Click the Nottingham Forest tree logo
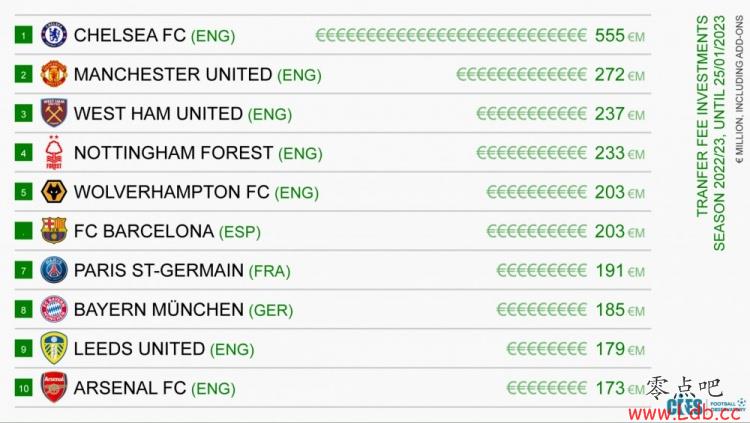The height and width of the screenshot is (423, 750). click(x=54, y=152)
